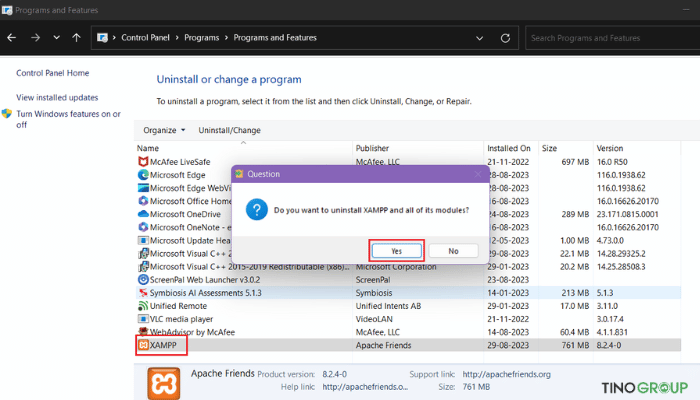Select Visual C++ 2015-2019 Redistributable icon
Screen dimensions: 700x400
tap(143, 267)
